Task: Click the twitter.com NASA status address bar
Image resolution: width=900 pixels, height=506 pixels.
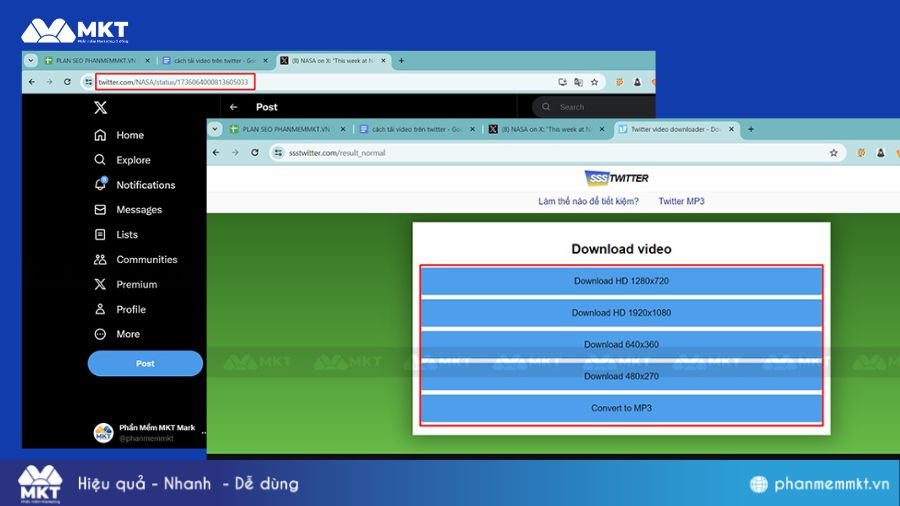Action: pos(175,82)
